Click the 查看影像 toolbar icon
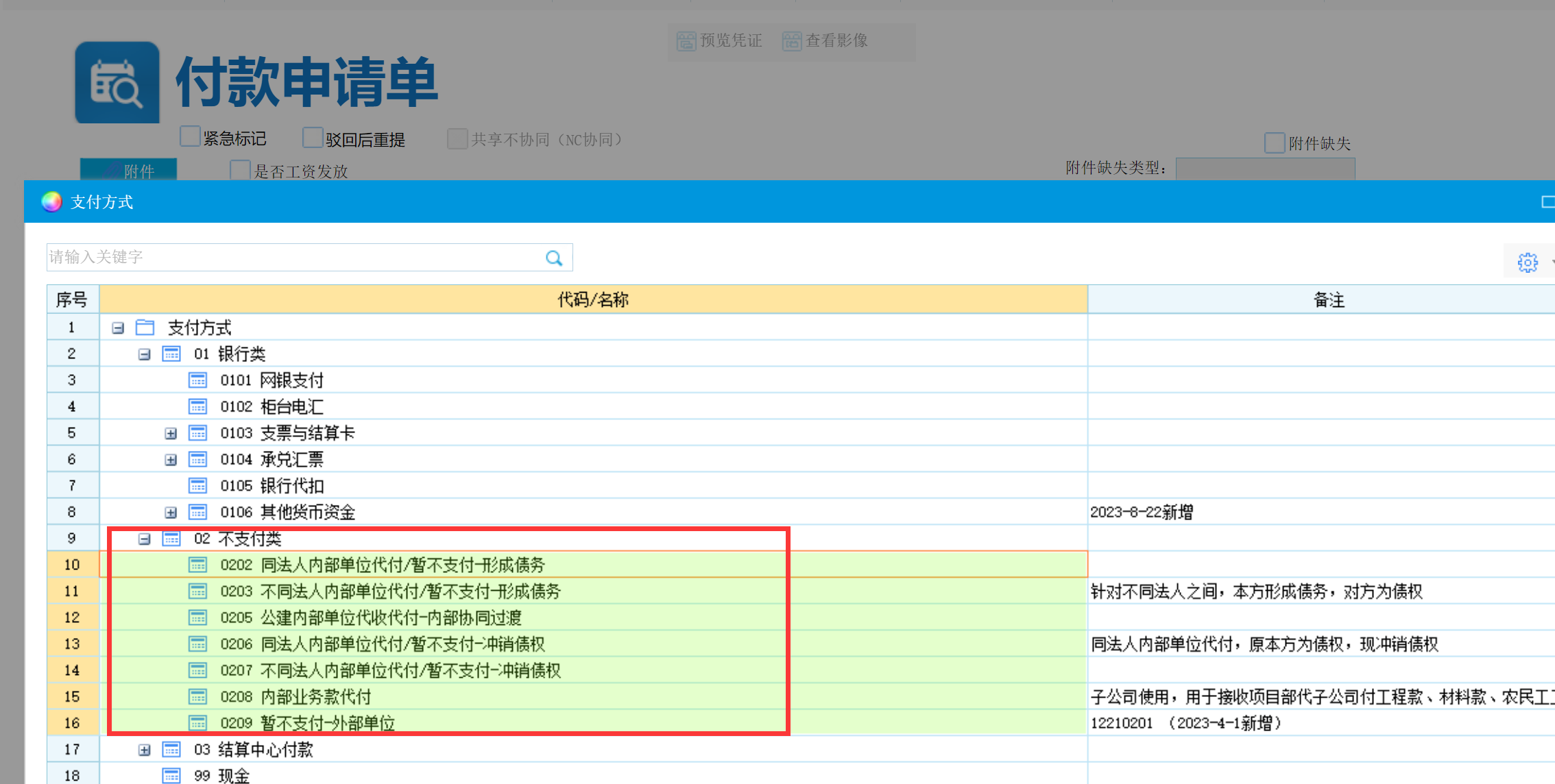Screen dimensions: 1555x784 (x=792, y=40)
